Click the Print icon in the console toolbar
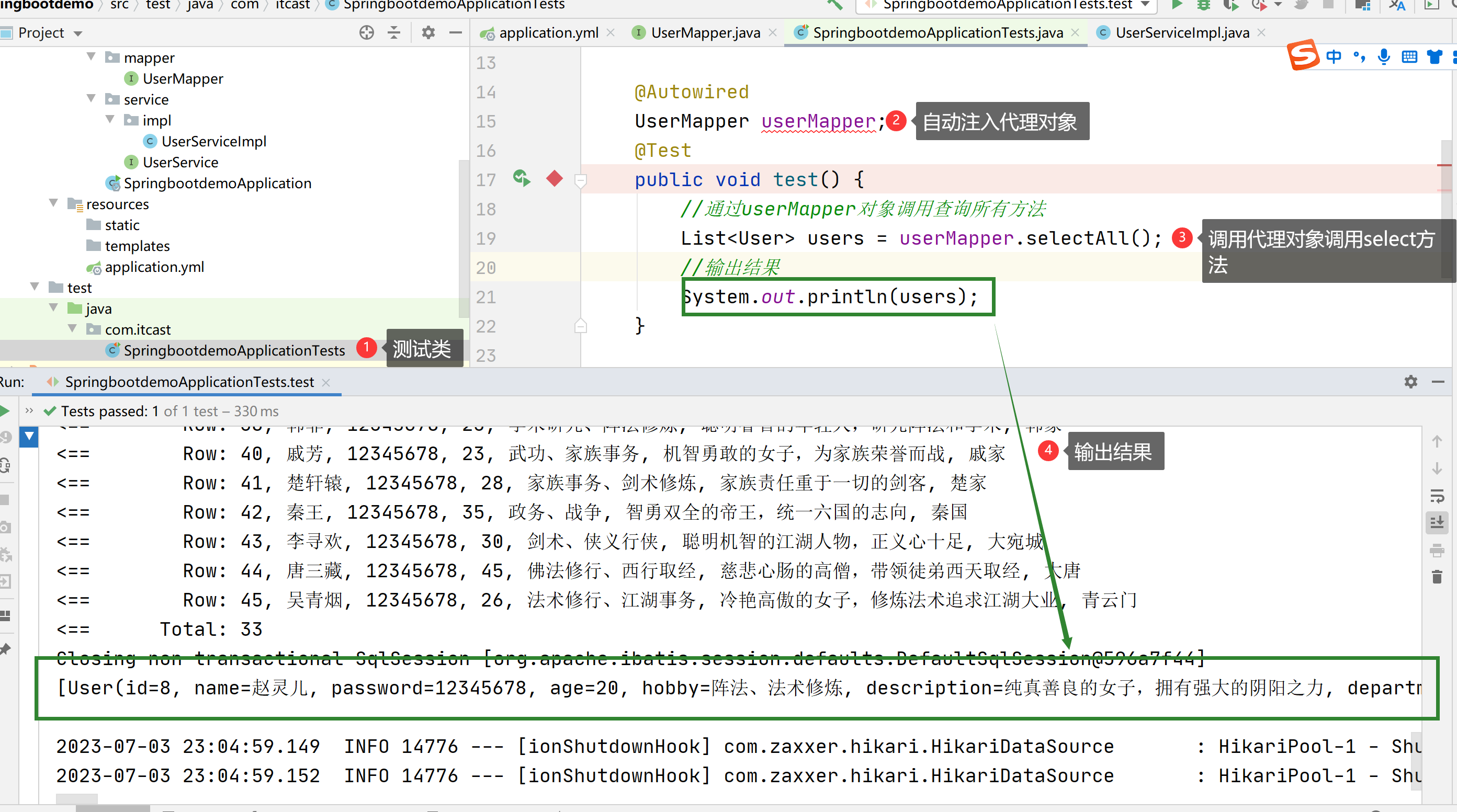1457x812 pixels. click(1437, 550)
